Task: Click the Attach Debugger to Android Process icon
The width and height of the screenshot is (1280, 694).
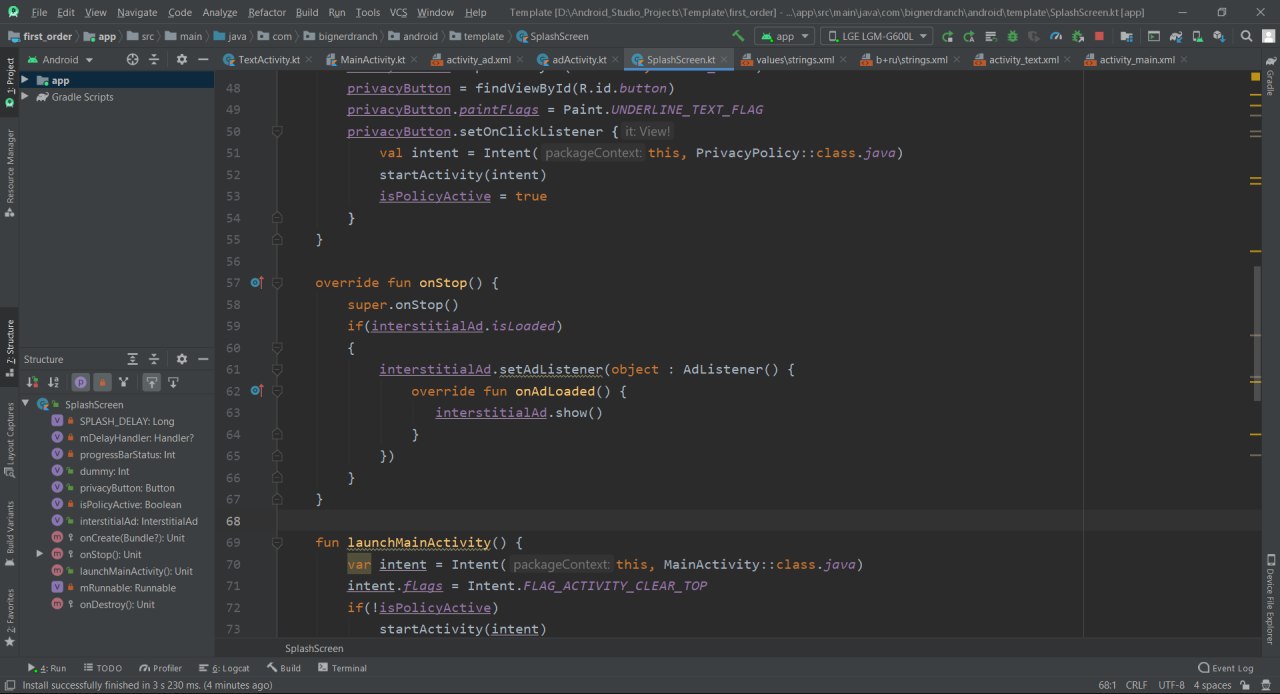Action: click(1077, 36)
